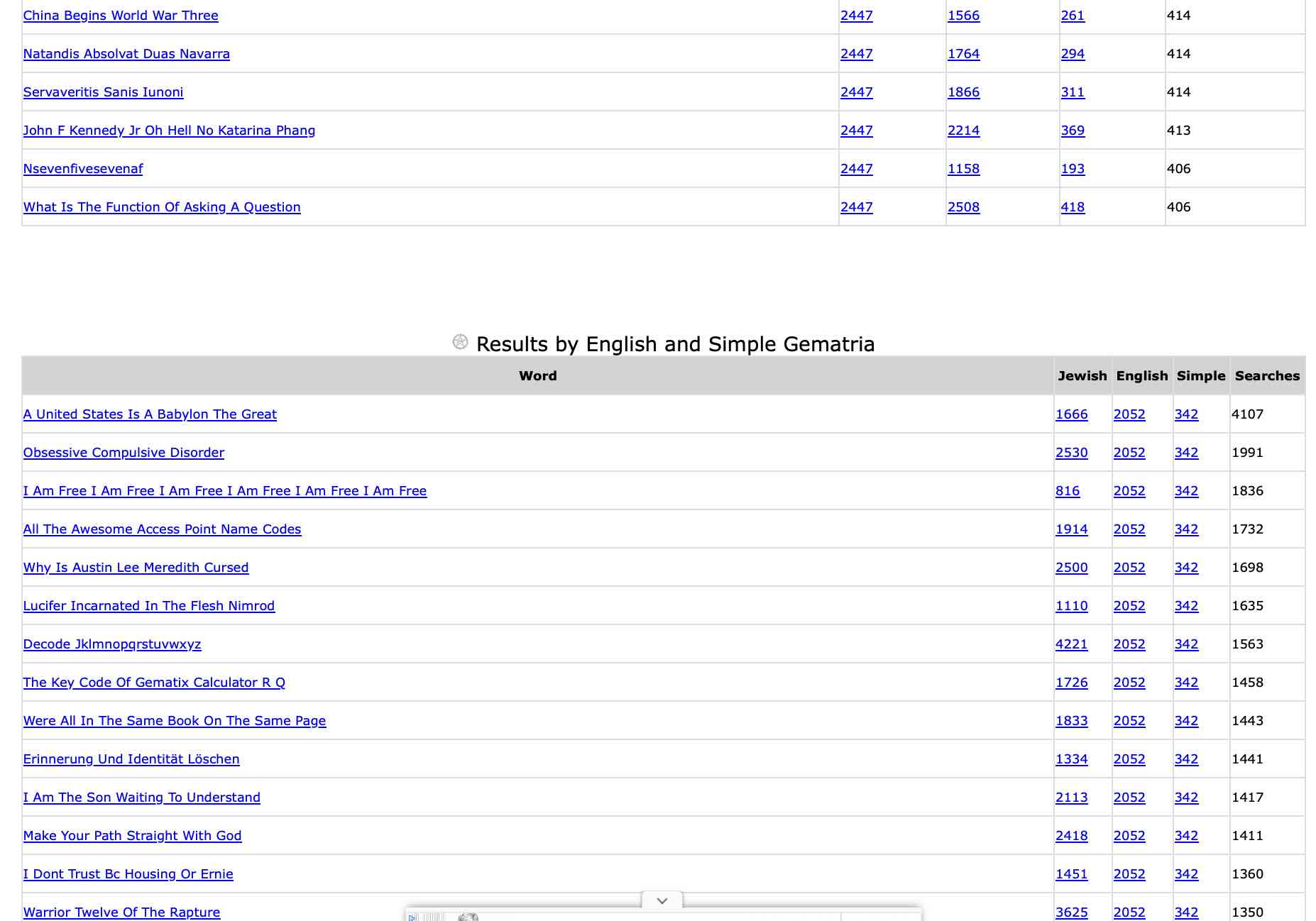Click 2052 in the Obsessive Compulsive Disorder row
Screen dimensions: 1316x921
(x=1129, y=453)
